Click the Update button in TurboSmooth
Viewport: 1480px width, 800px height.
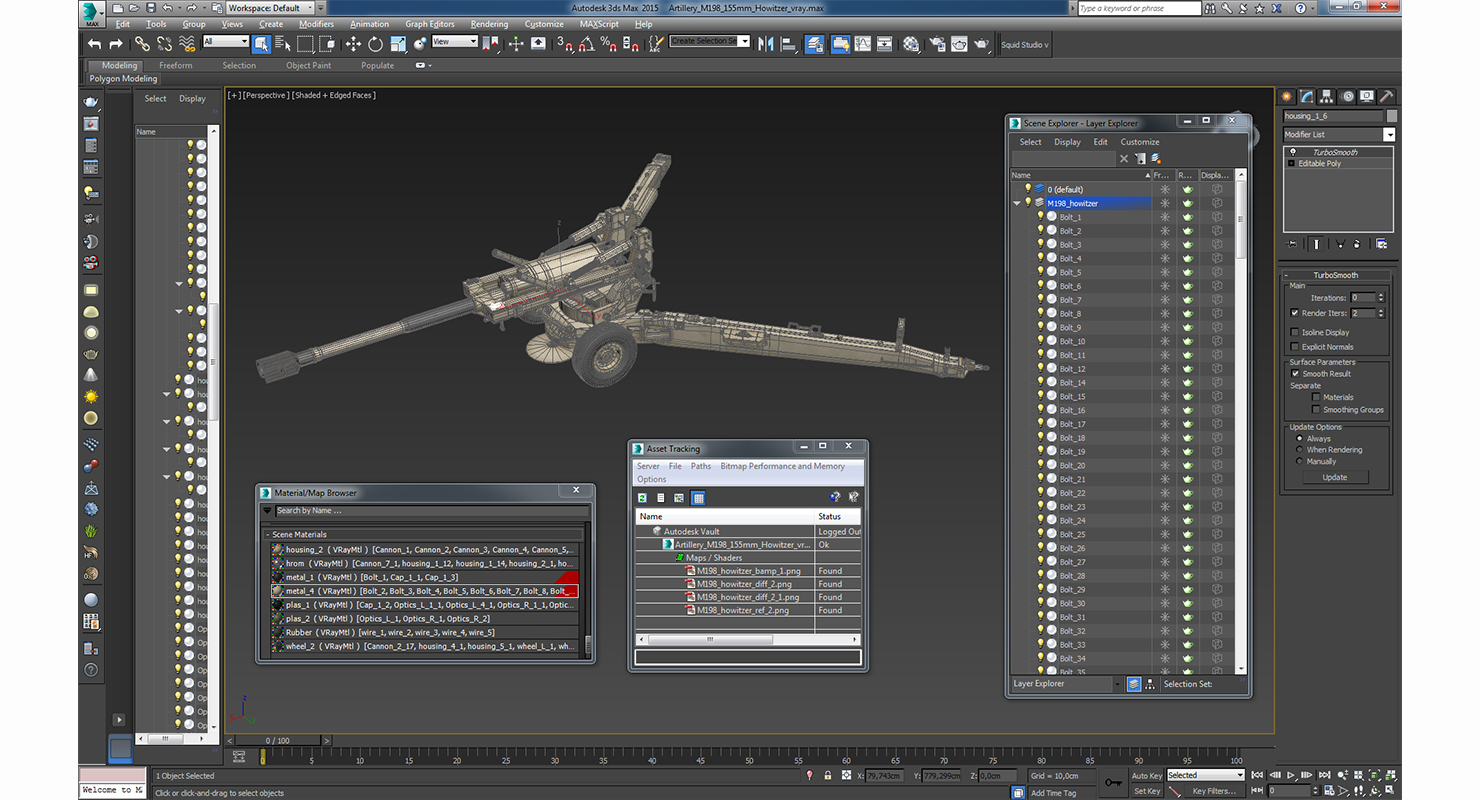tap(1335, 477)
